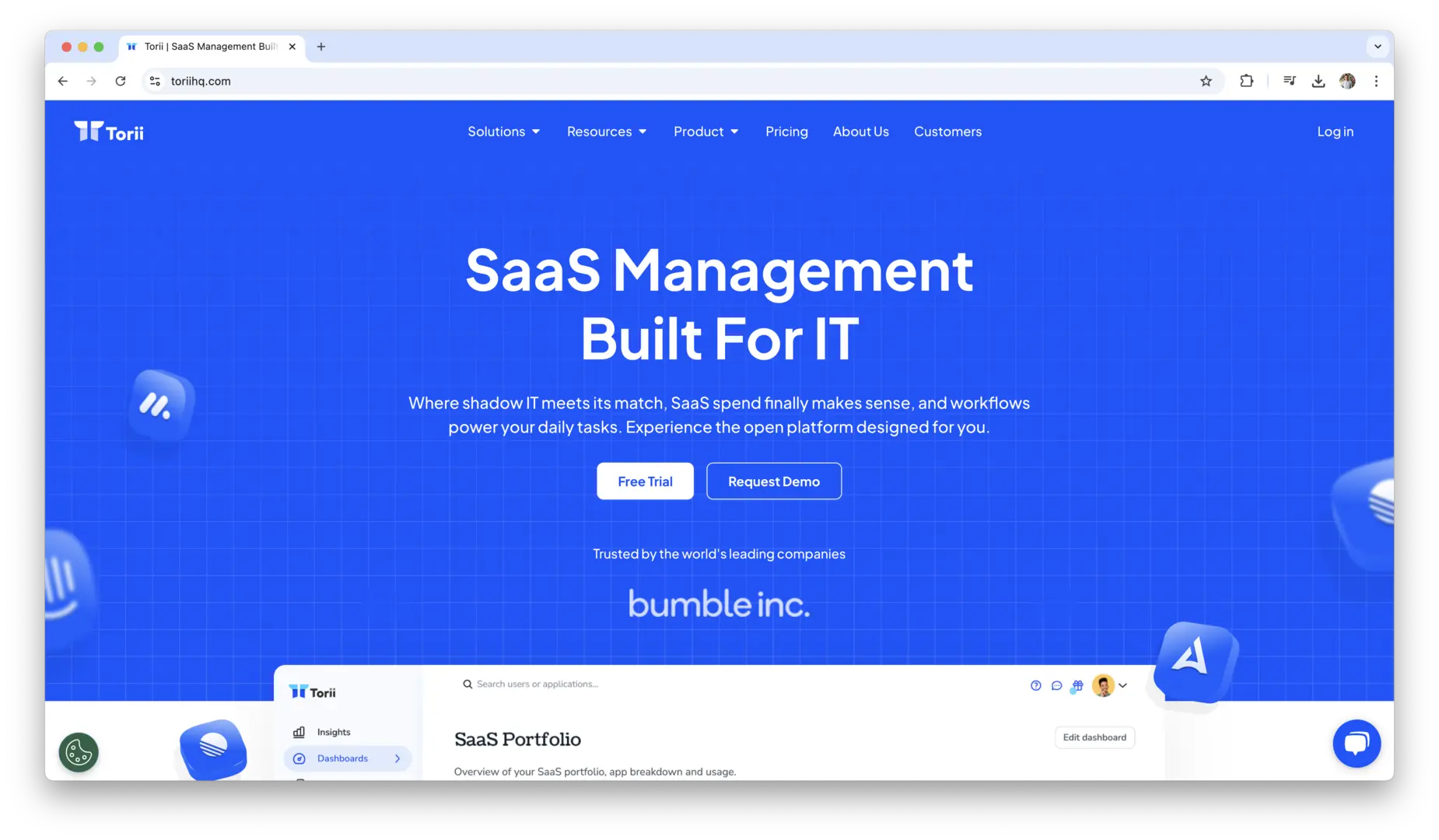The image size is (1439, 840).
Task: Reload the page
Action: 121,81
